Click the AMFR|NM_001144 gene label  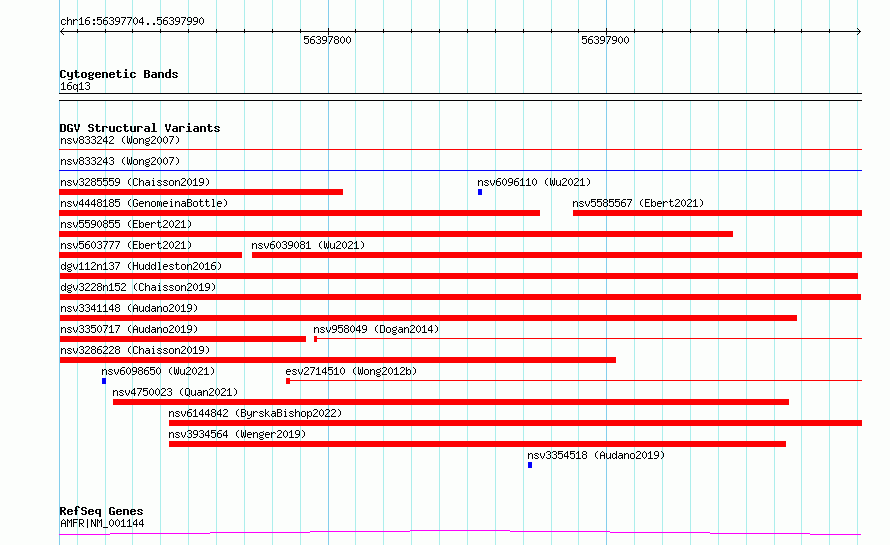[x=102, y=523]
